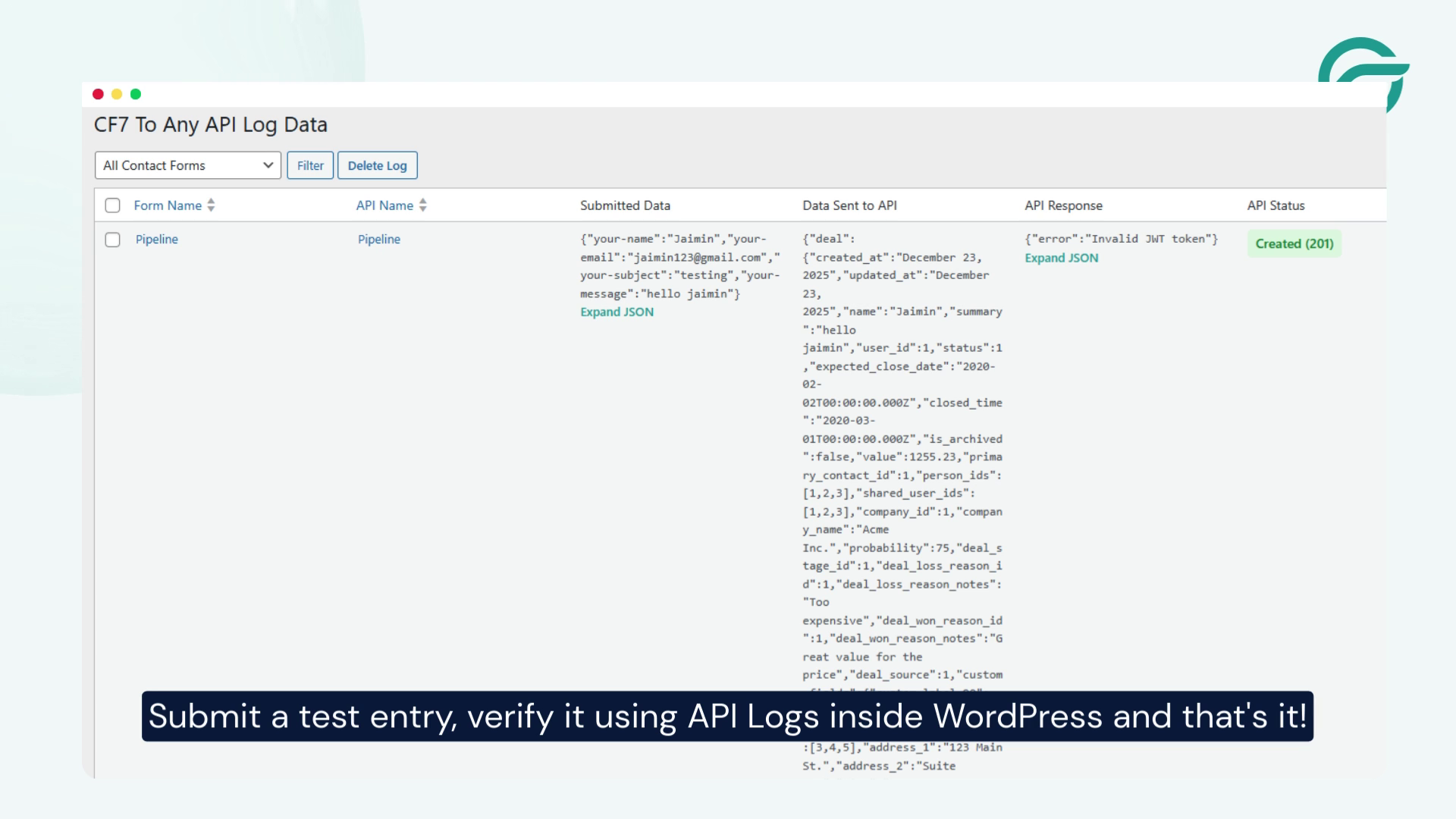The width and height of the screenshot is (1456, 819).
Task: Check the Pipeline row checkbox
Action: point(112,240)
